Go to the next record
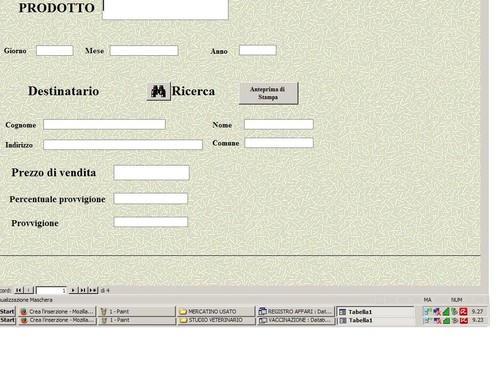Screen dimensions: 500x375 [73, 290]
